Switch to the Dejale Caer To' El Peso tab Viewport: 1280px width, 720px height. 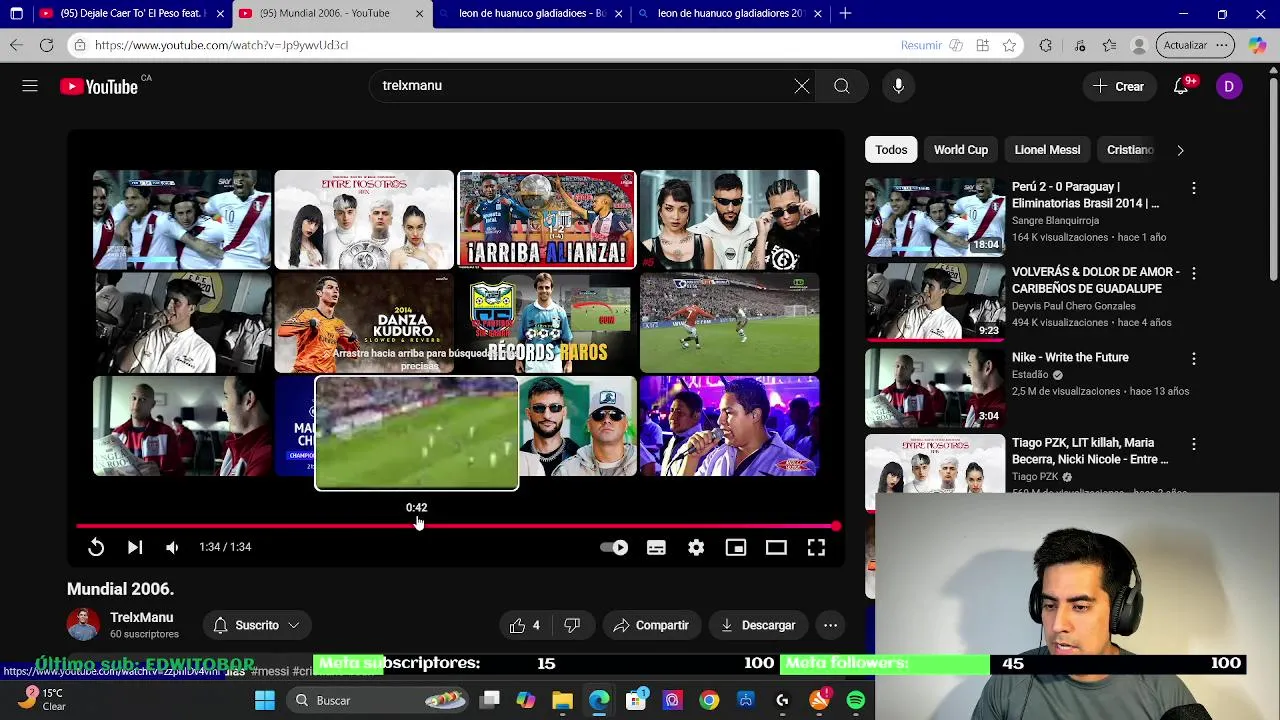(132, 14)
